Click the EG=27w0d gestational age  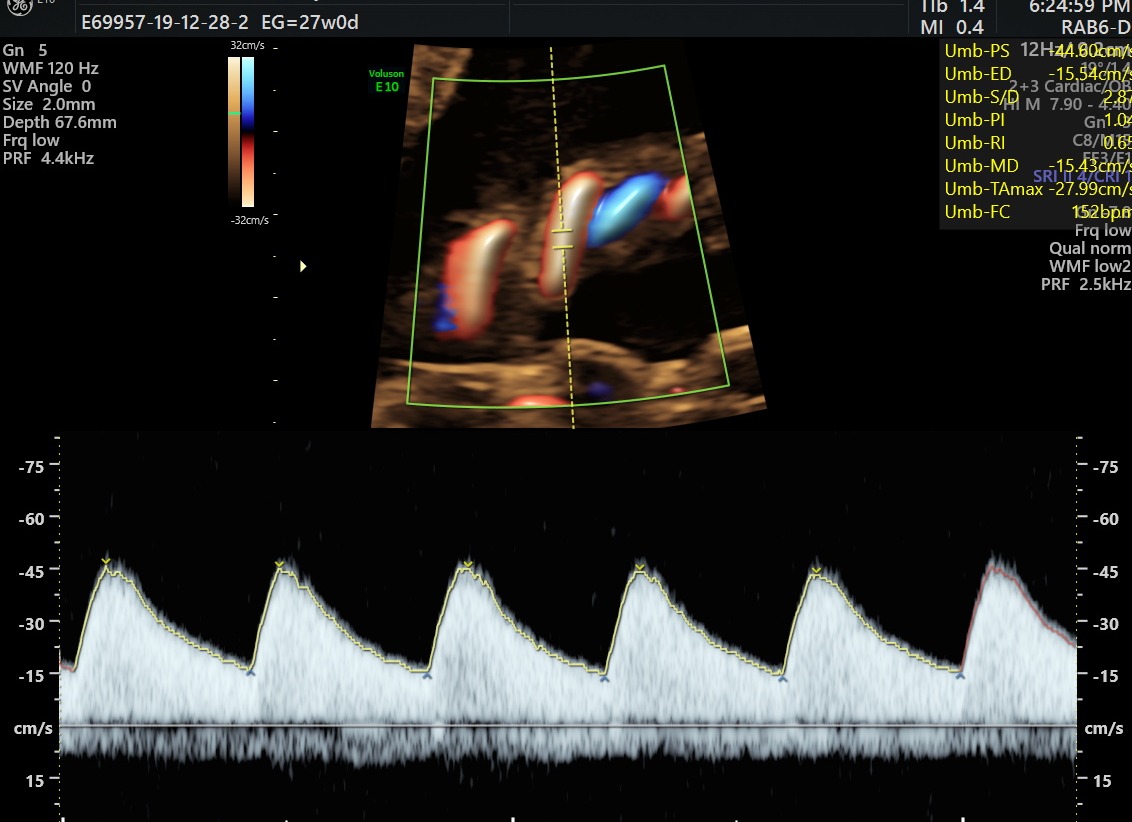[310, 22]
